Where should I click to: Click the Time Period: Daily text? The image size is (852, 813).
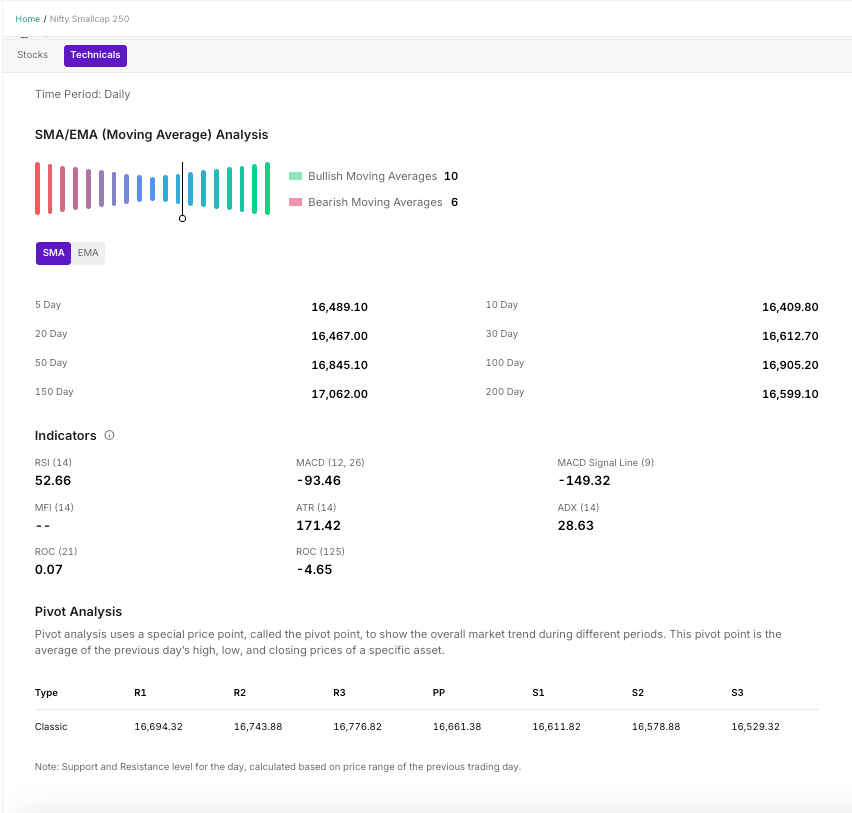coord(83,94)
